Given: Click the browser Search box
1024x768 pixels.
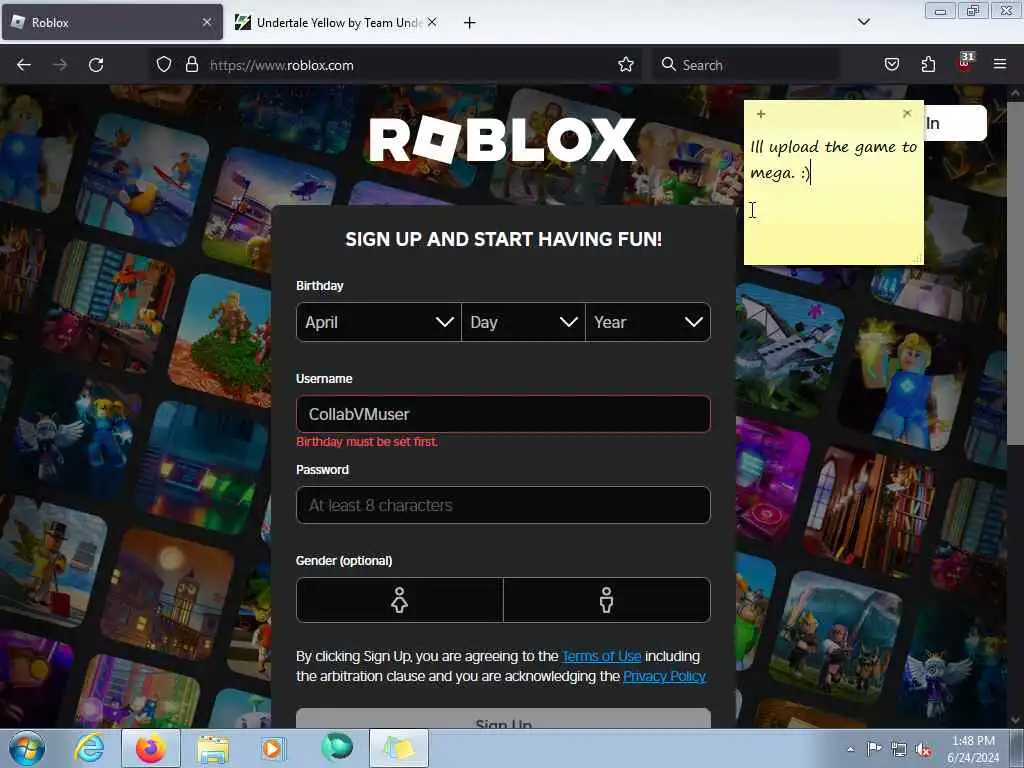Looking at the screenshot, I should (x=746, y=65).
